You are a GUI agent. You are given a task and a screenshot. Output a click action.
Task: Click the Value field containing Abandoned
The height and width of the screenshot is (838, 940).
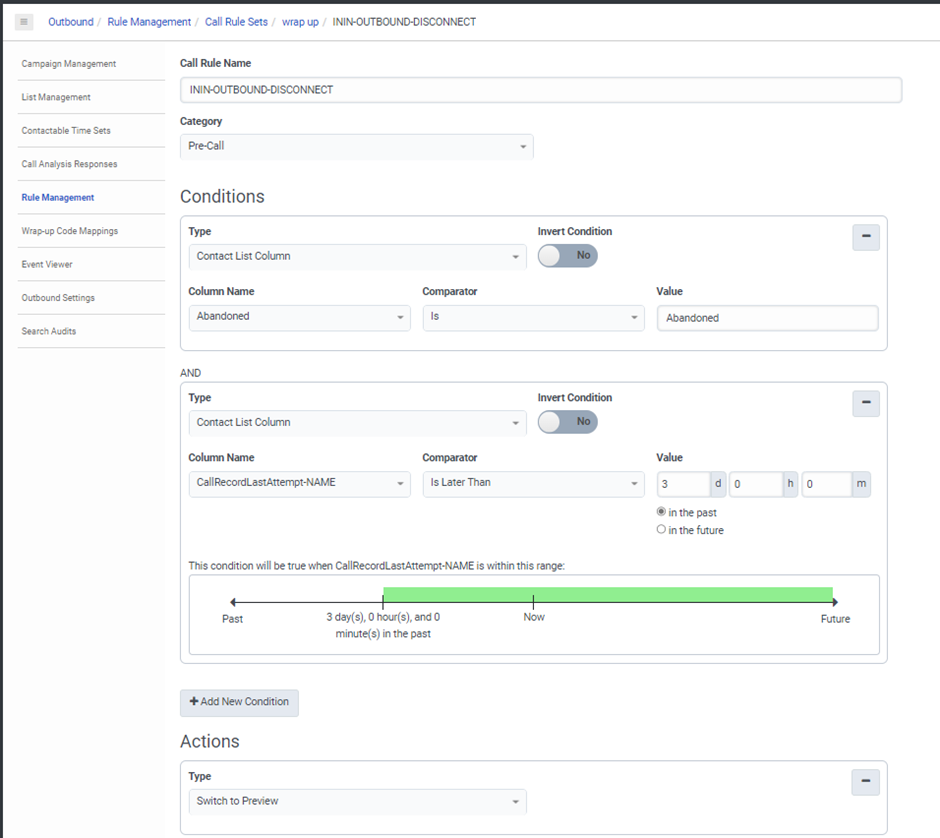coord(767,318)
